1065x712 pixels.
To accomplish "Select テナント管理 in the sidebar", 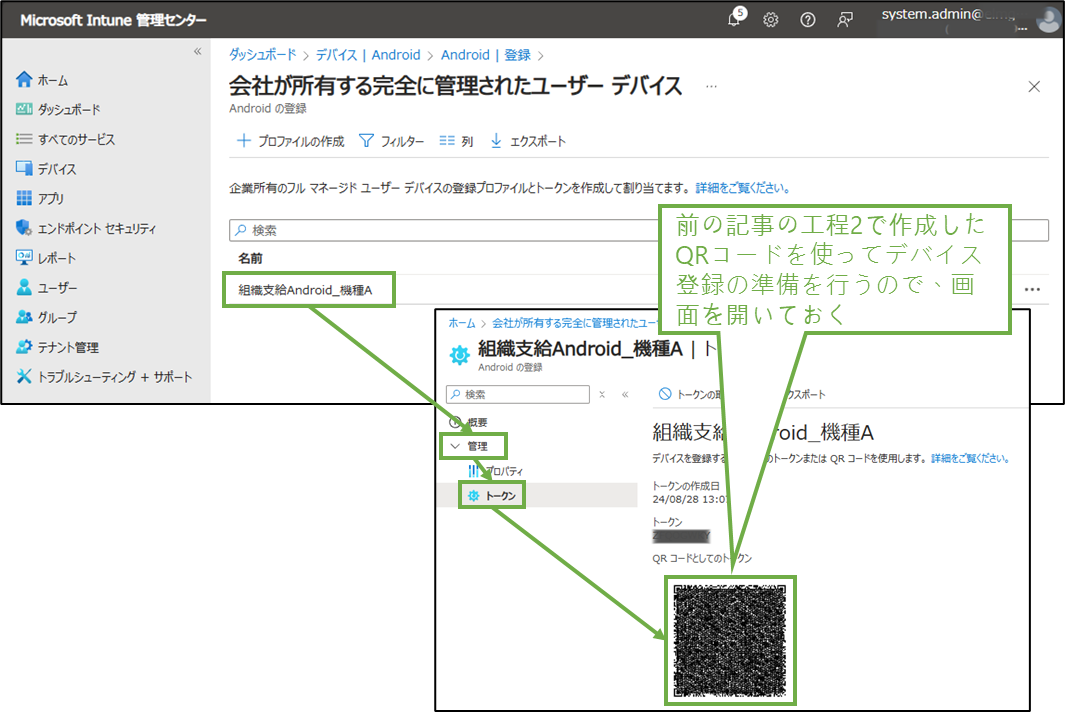I will (x=58, y=347).
